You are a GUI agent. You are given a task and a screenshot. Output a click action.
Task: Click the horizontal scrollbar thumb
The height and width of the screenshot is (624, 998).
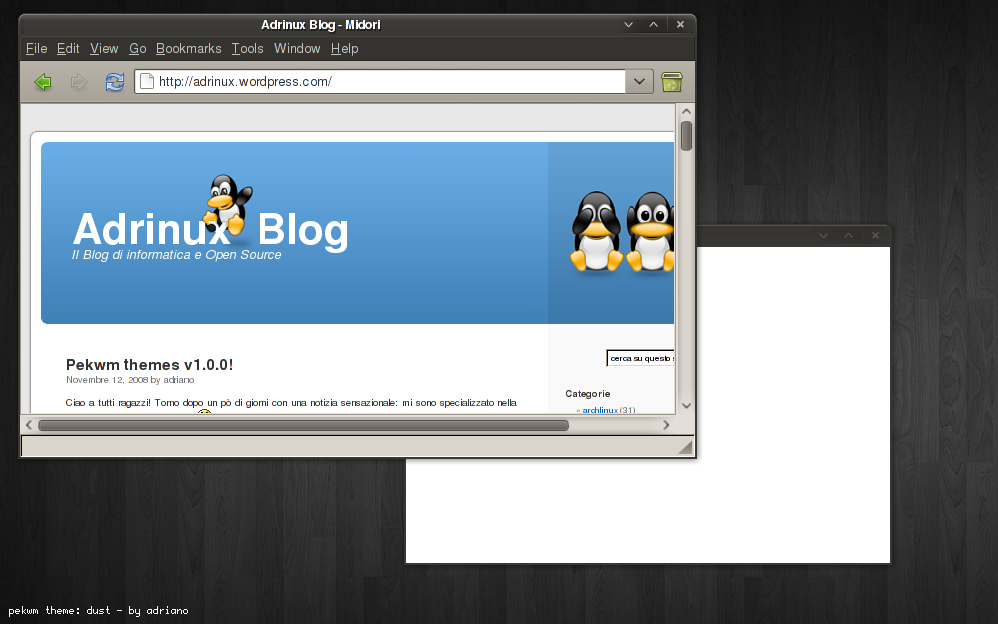point(304,425)
